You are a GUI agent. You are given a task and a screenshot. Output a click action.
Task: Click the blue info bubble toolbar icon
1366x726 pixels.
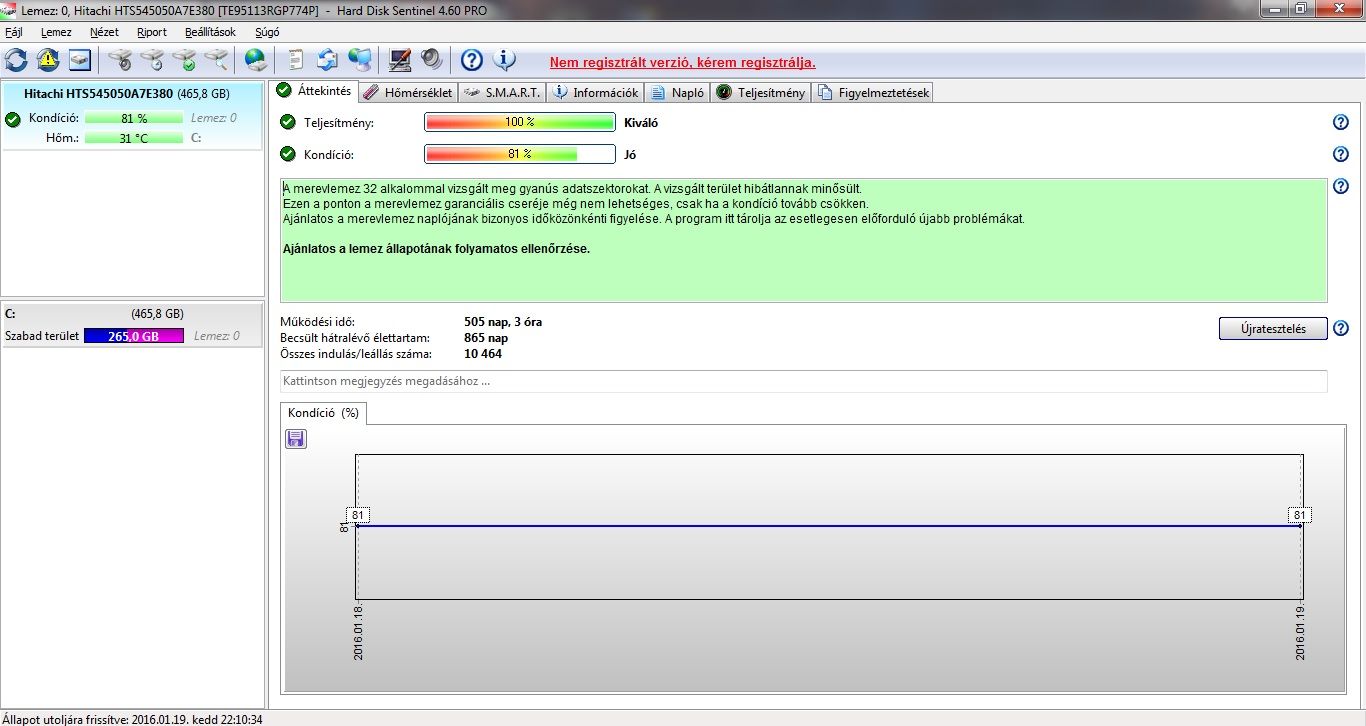tap(504, 60)
